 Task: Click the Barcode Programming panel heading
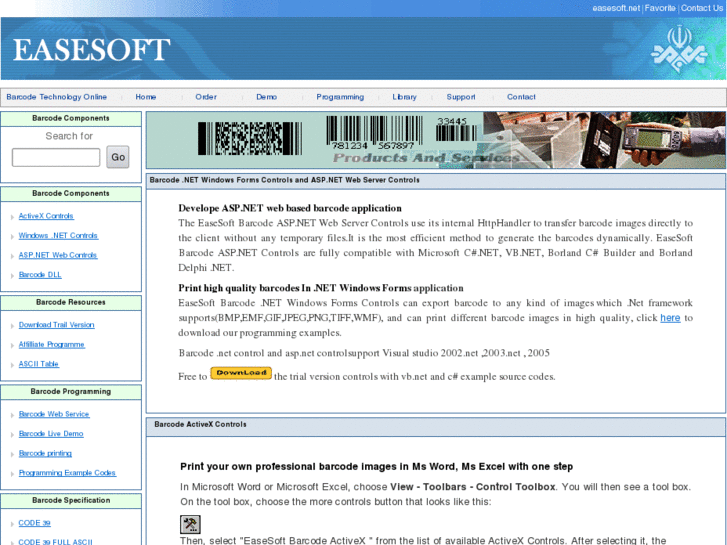(x=71, y=391)
